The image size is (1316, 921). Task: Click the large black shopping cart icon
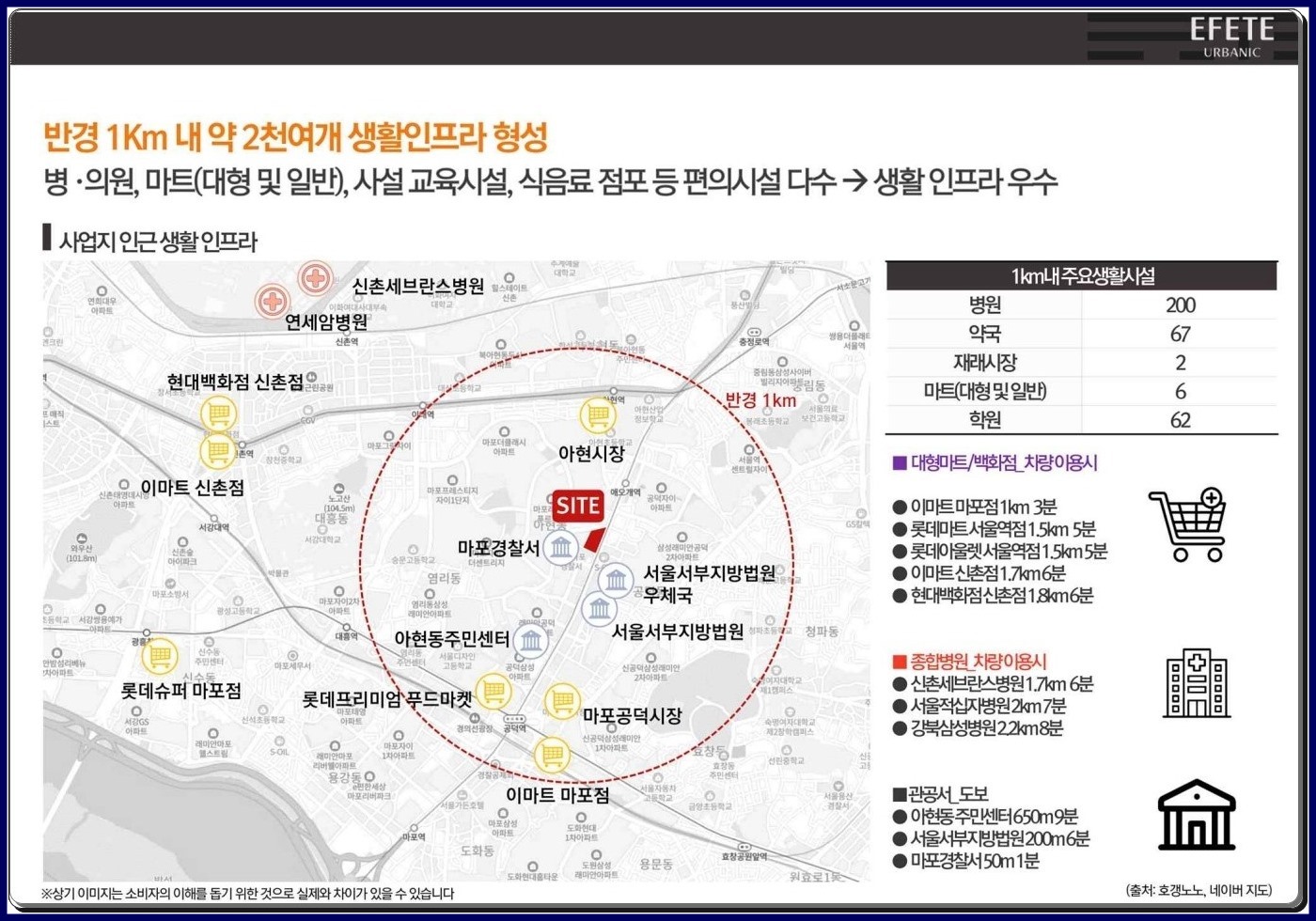pyautogui.click(x=1188, y=523)
